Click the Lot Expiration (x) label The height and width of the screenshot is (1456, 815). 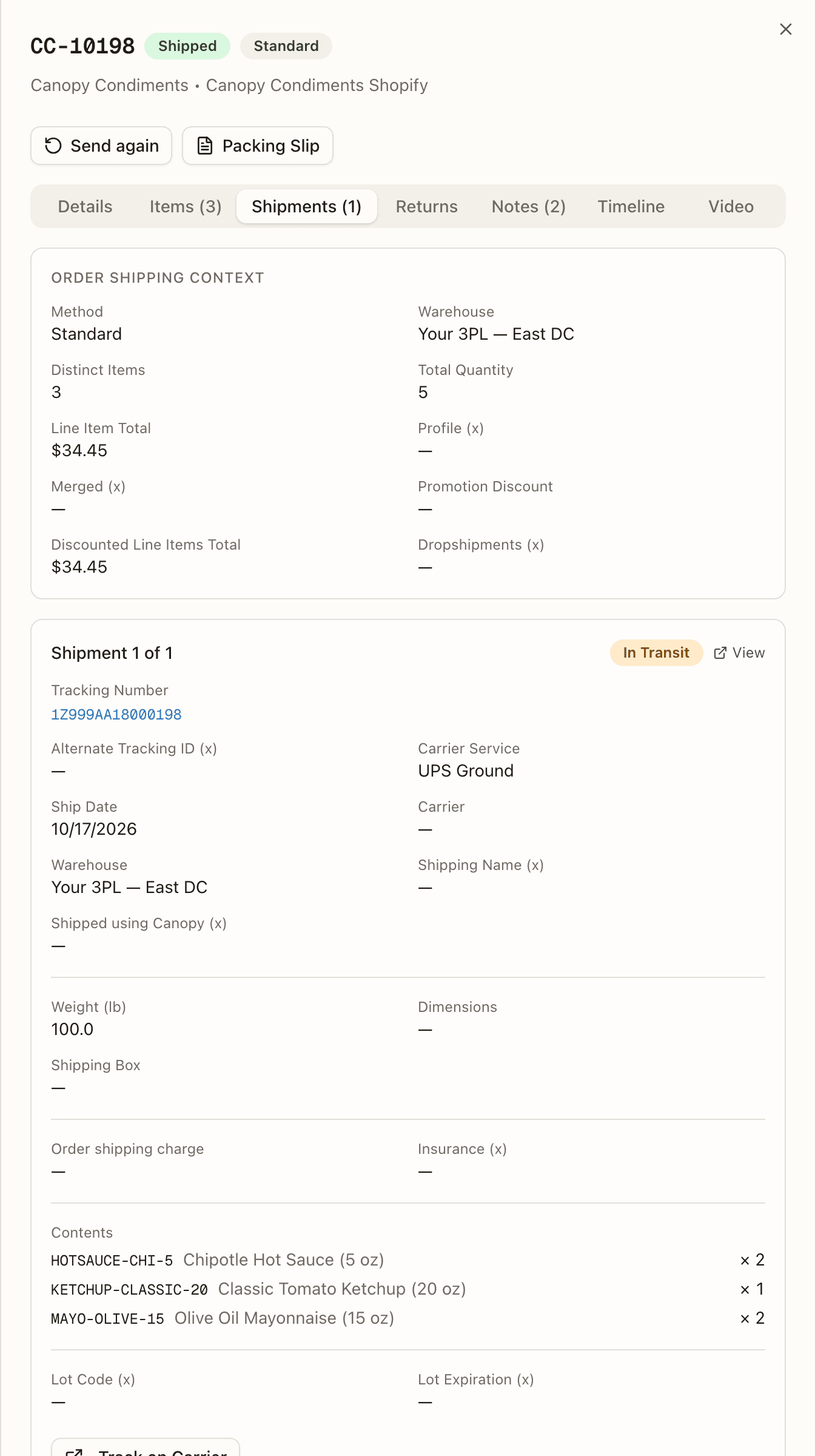476,1380
